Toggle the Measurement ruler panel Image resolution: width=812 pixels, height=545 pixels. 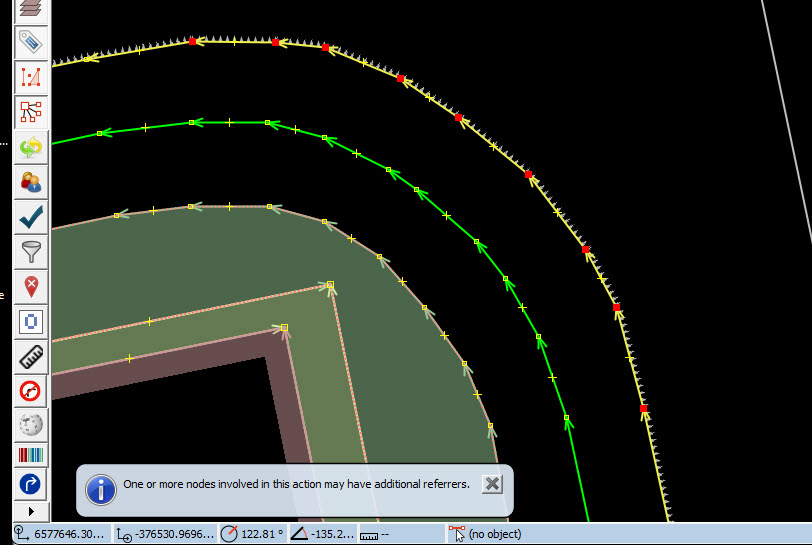(x=31, y=356)
